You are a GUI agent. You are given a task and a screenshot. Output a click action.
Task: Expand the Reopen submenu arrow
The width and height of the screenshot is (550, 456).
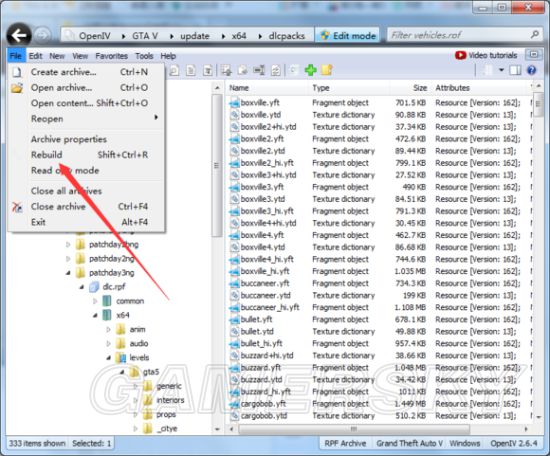click(x=156, y=118)
